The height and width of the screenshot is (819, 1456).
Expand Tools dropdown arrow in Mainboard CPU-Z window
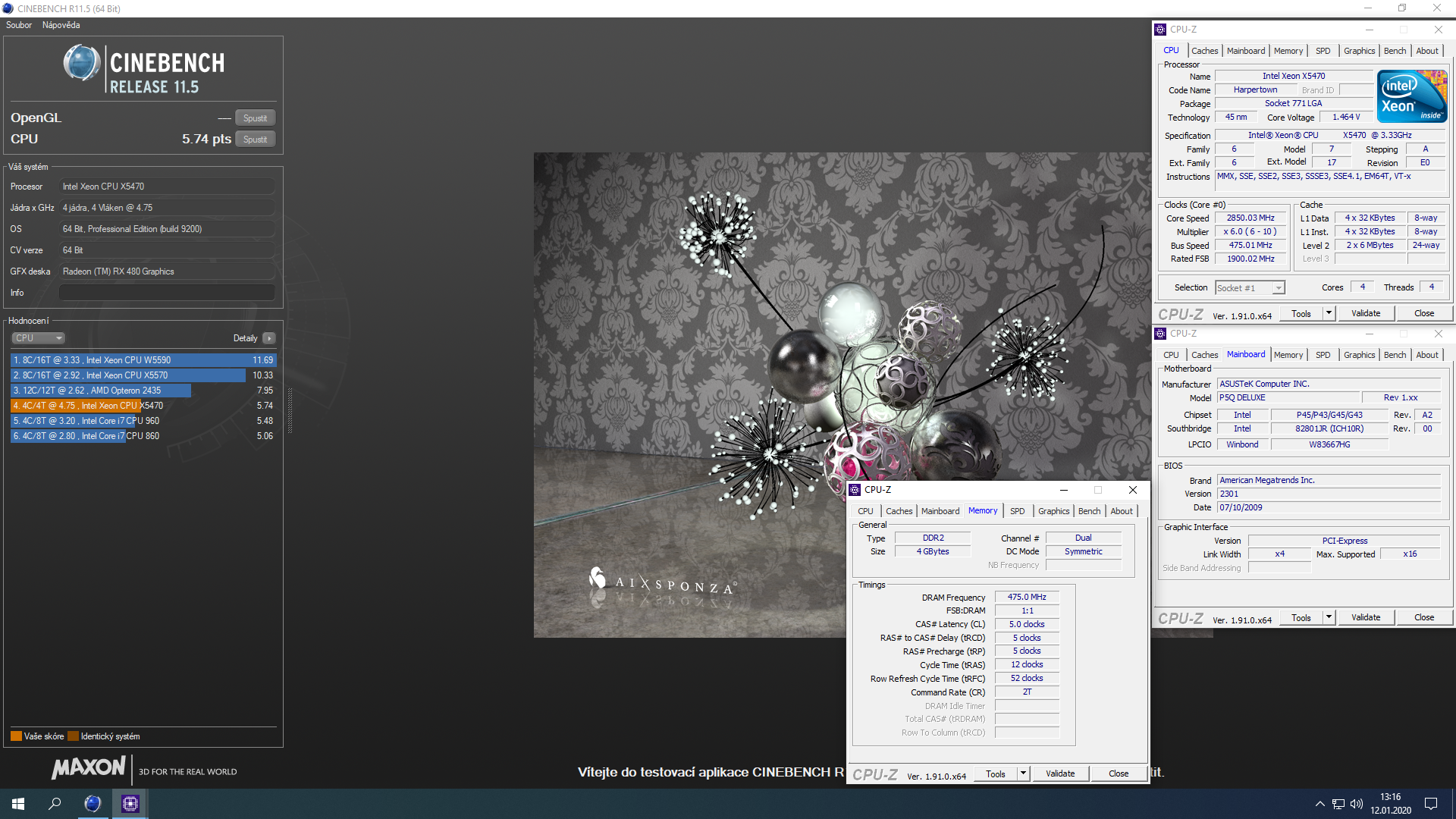point(1329,618)
